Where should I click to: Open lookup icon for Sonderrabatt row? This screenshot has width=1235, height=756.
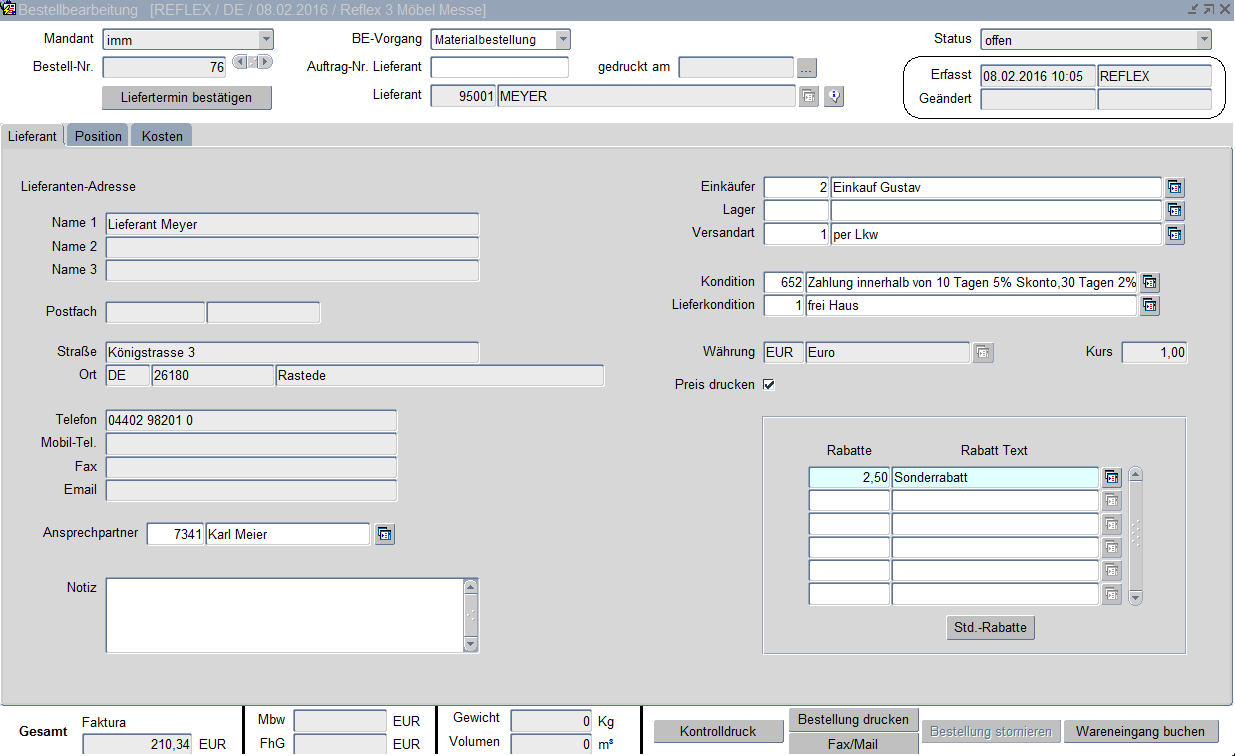pyautogui.click(x=1112, y=478)
